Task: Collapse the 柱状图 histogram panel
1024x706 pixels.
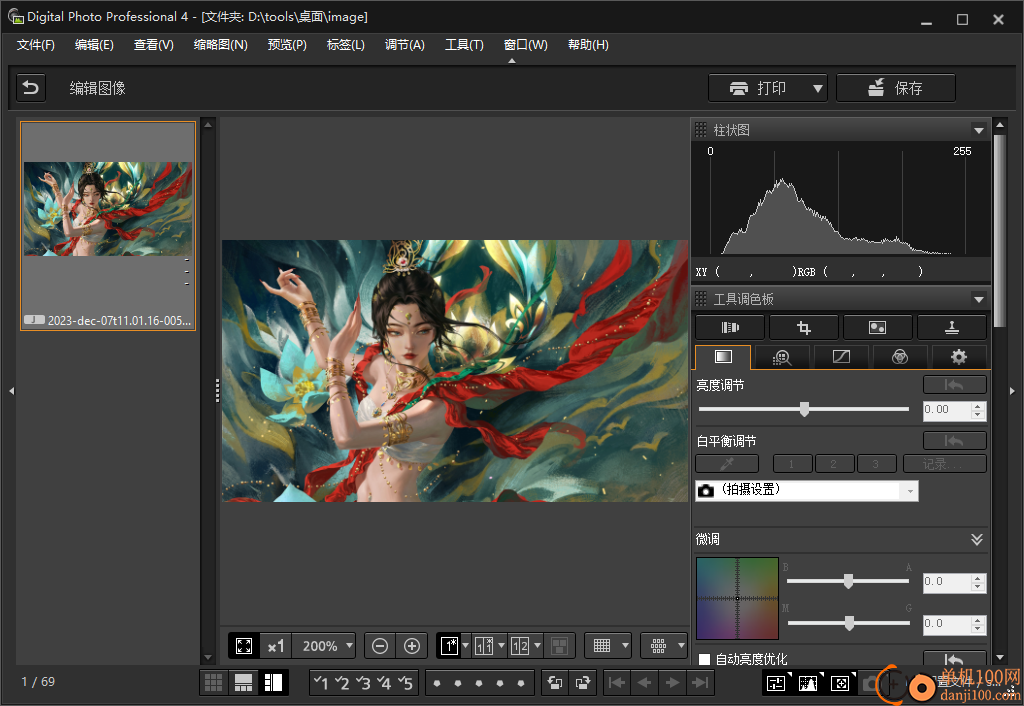Action: pyautogui.click(x=978, y=130)
